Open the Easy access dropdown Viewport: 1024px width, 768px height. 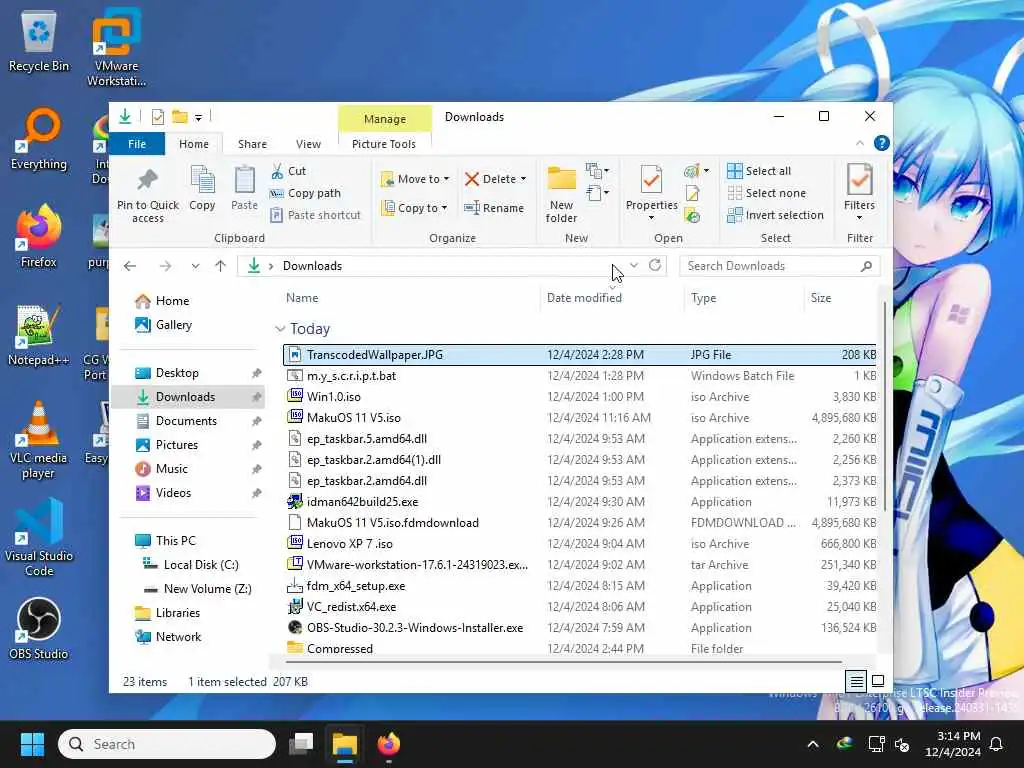pyautogui.click(x=598, y=193)
